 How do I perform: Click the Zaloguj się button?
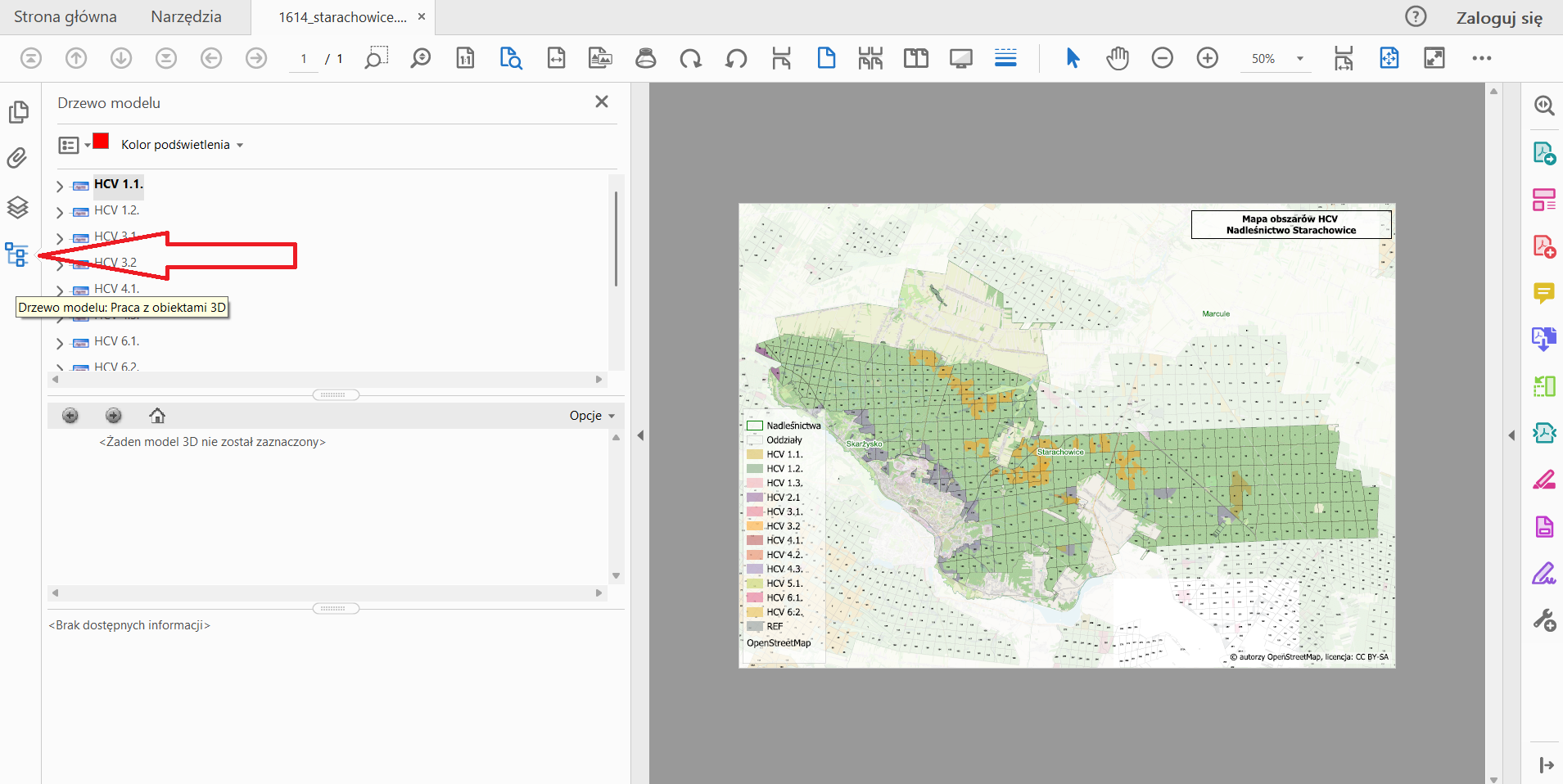1498,18
